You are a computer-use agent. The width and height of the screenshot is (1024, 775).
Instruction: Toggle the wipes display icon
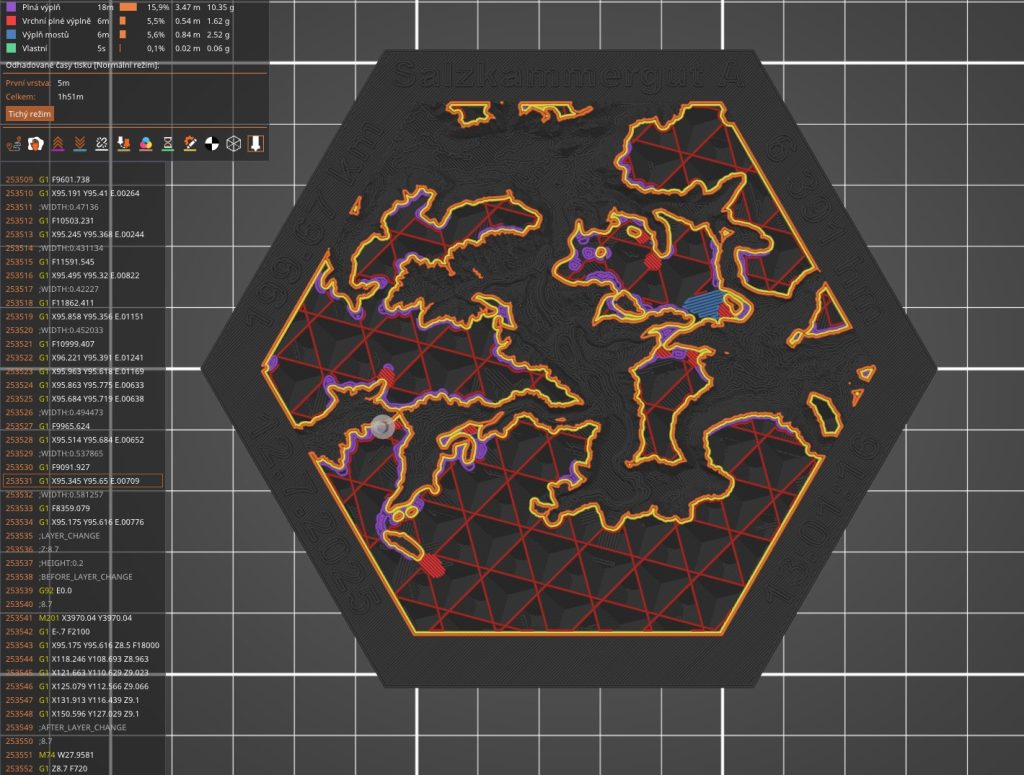35,145
